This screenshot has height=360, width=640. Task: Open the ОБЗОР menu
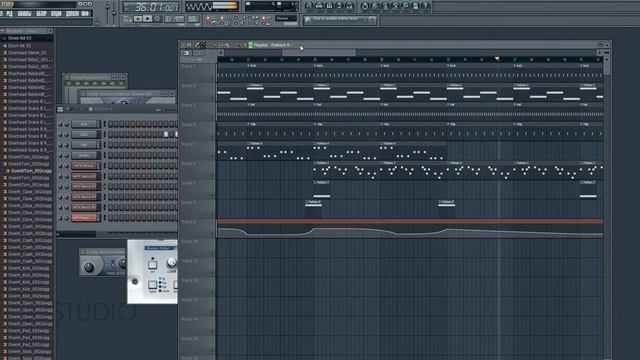click(41, 13)
